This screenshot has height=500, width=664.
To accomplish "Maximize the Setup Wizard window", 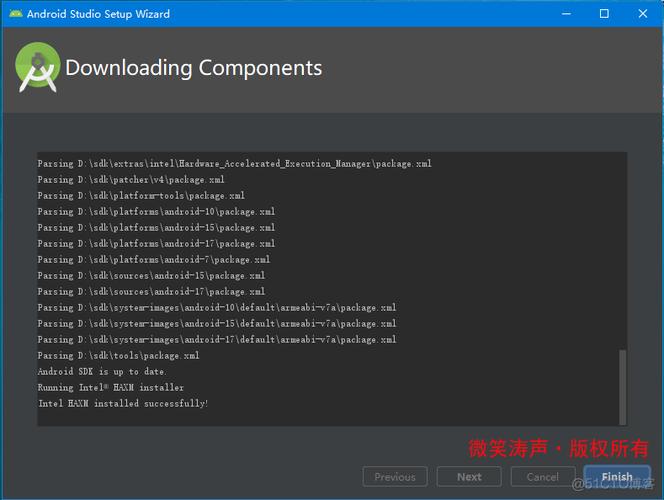I will tap(603, 14).
